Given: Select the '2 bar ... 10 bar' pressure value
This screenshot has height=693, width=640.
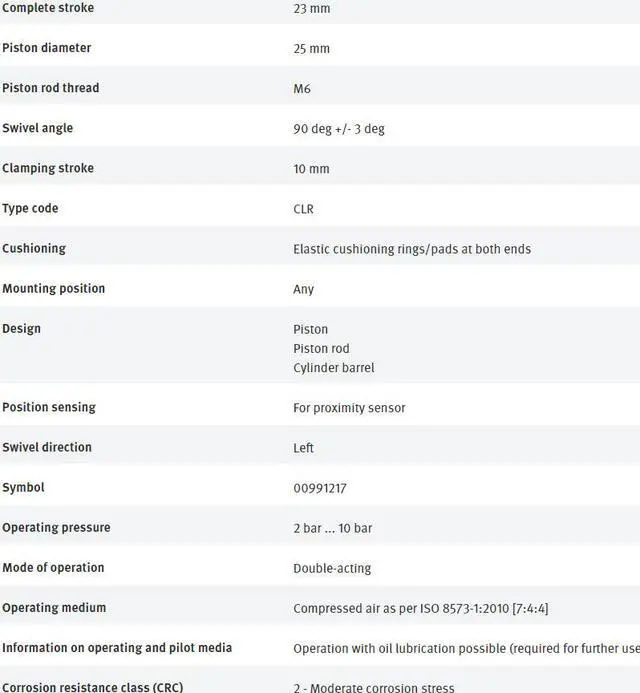Looking at the screenshot, I should pos(332,528).
